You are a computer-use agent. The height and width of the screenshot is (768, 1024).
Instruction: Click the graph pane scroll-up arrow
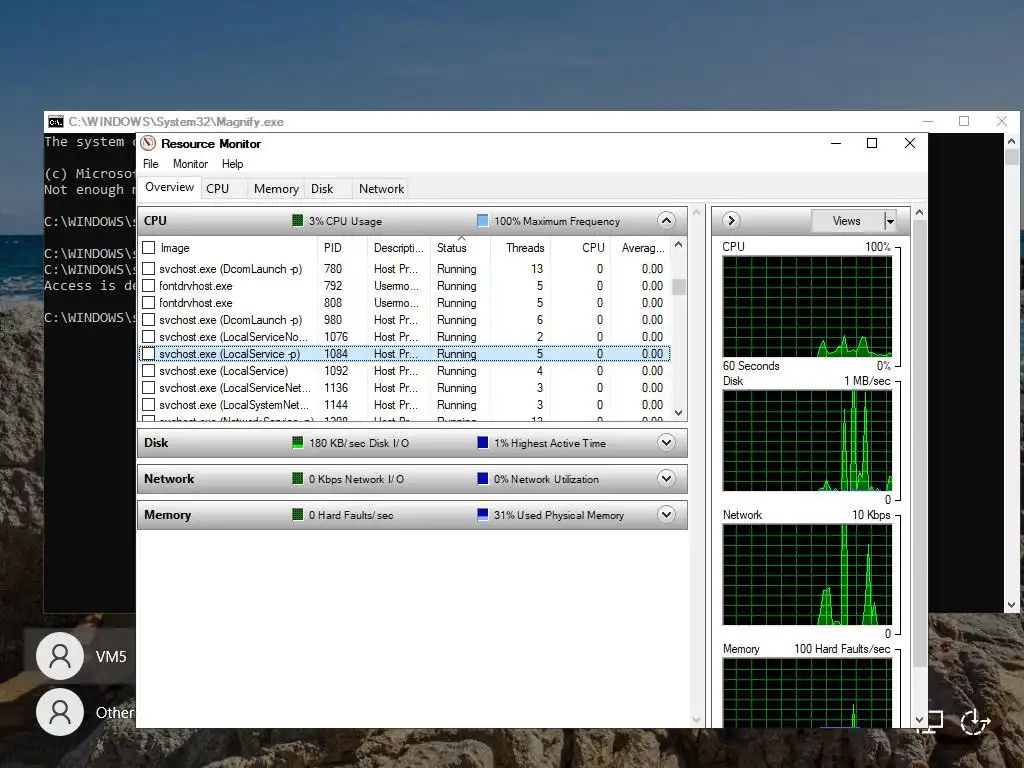[x=920, y=213]
